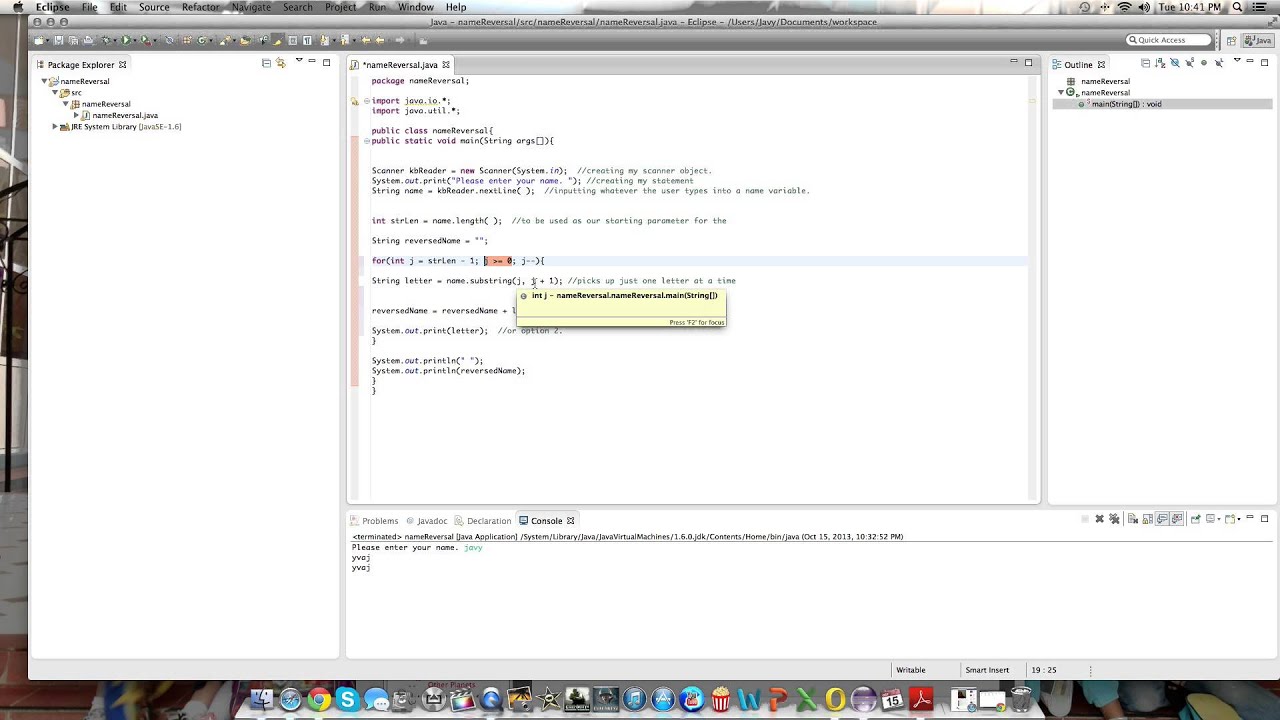Open Adobe Acrobat from the Dock
Screen dimensions: 1280x720
pyautogui.click(x=921, y=699)
